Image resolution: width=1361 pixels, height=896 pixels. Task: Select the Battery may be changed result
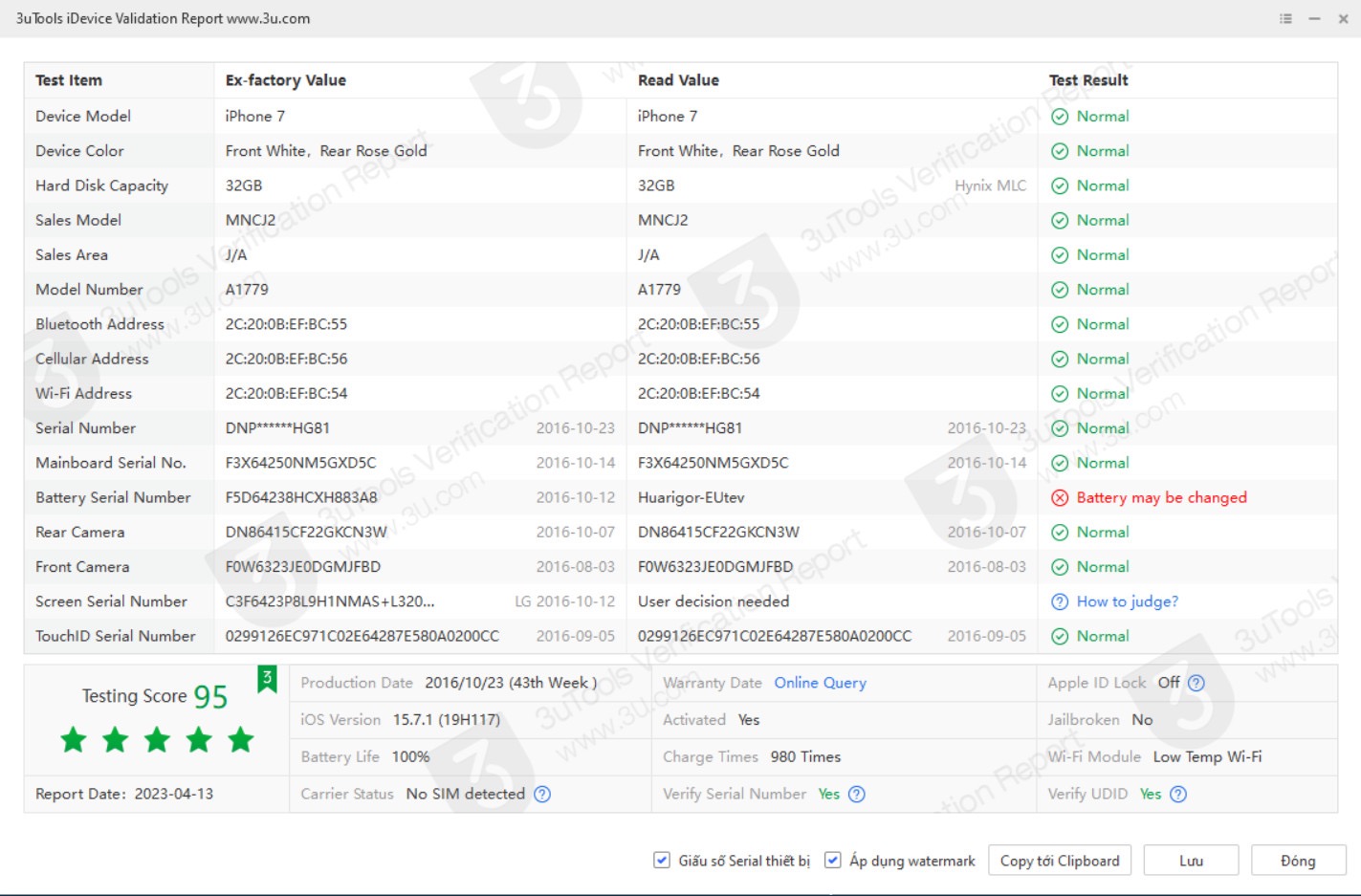click(1161, 498)
